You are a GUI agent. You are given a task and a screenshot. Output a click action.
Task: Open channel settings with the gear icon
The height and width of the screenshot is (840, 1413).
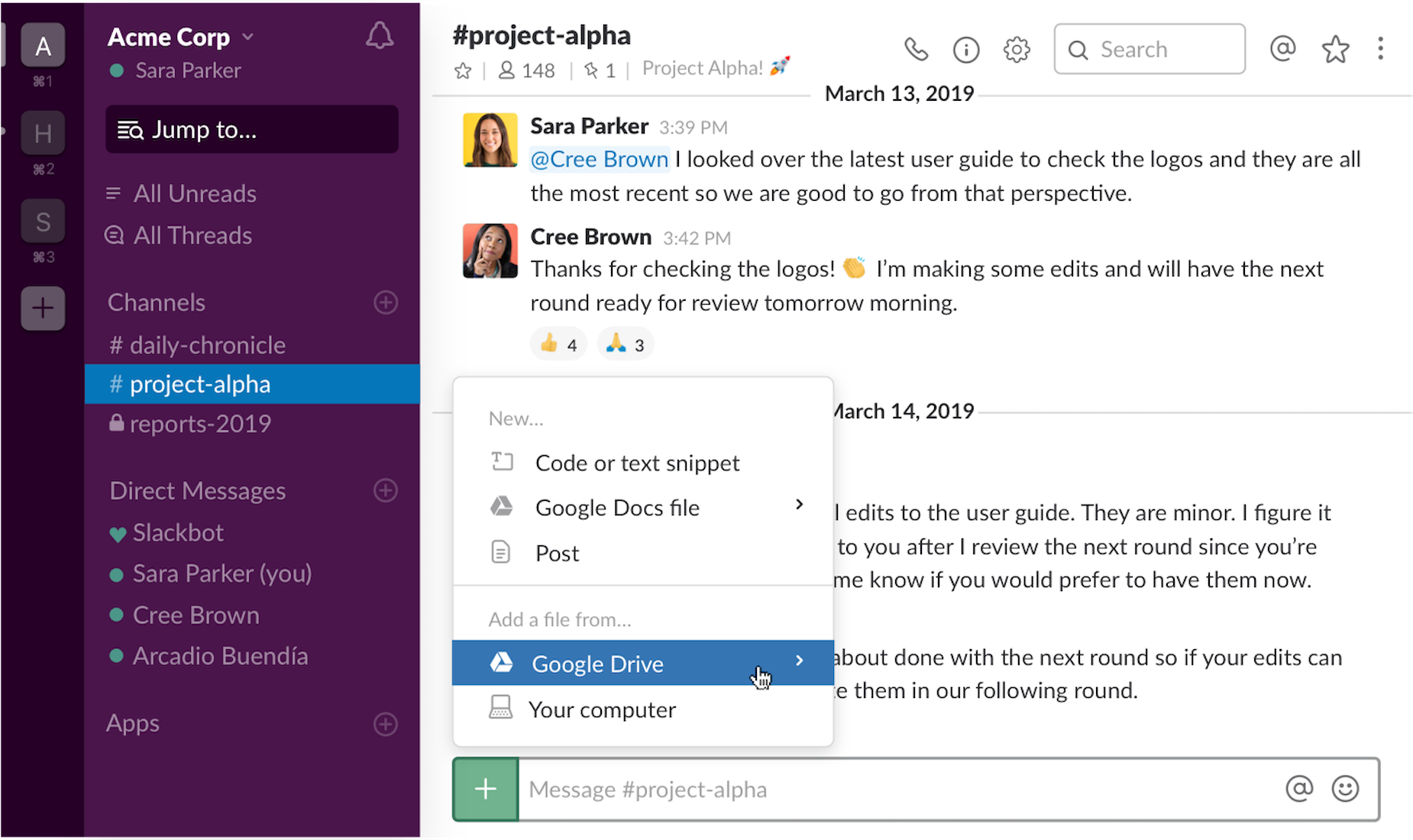point(1016,49)
